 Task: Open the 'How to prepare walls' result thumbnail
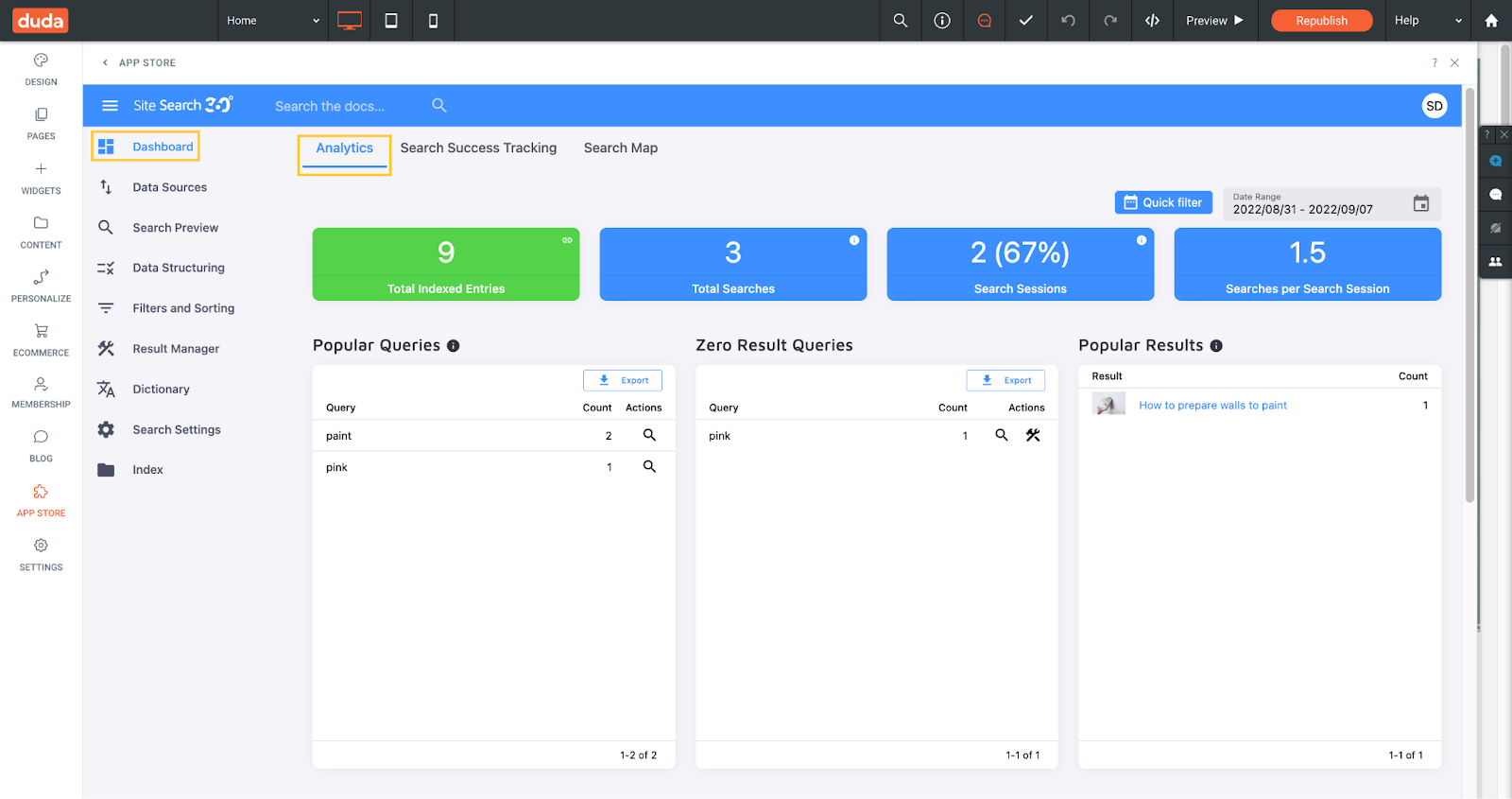pos(1108,405)
